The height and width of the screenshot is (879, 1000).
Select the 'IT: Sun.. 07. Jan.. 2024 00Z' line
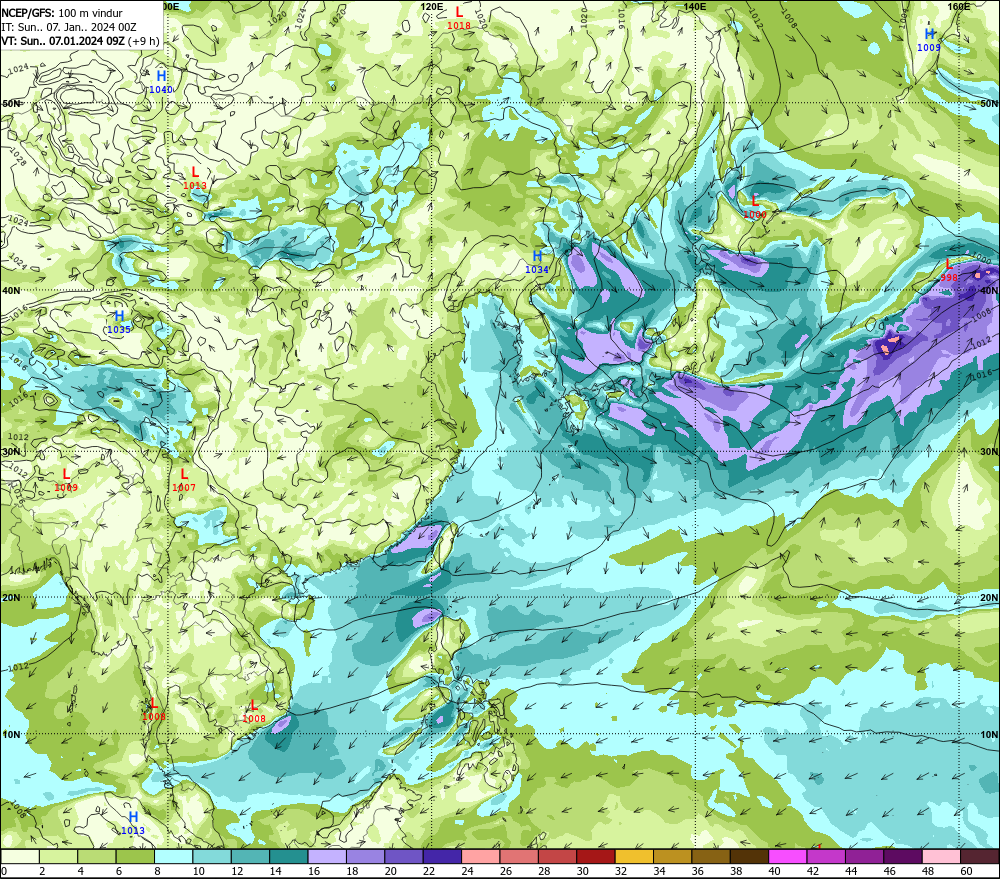click(x=69, y=27)
